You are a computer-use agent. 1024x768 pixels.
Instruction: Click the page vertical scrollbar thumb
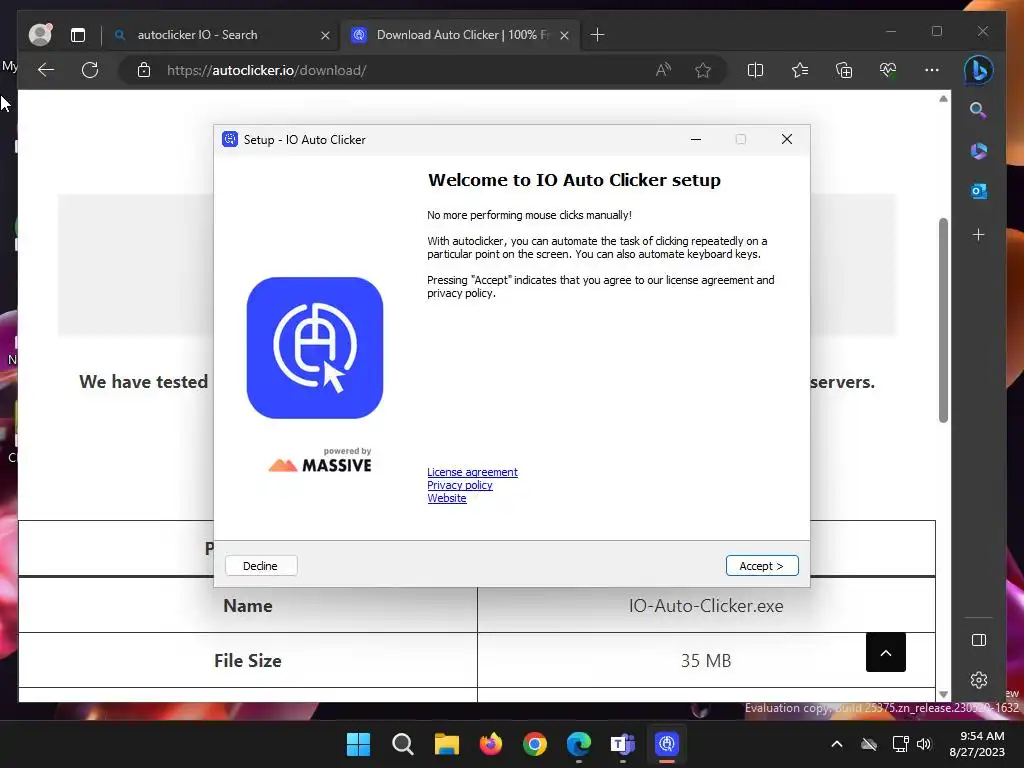coord(943,320)
